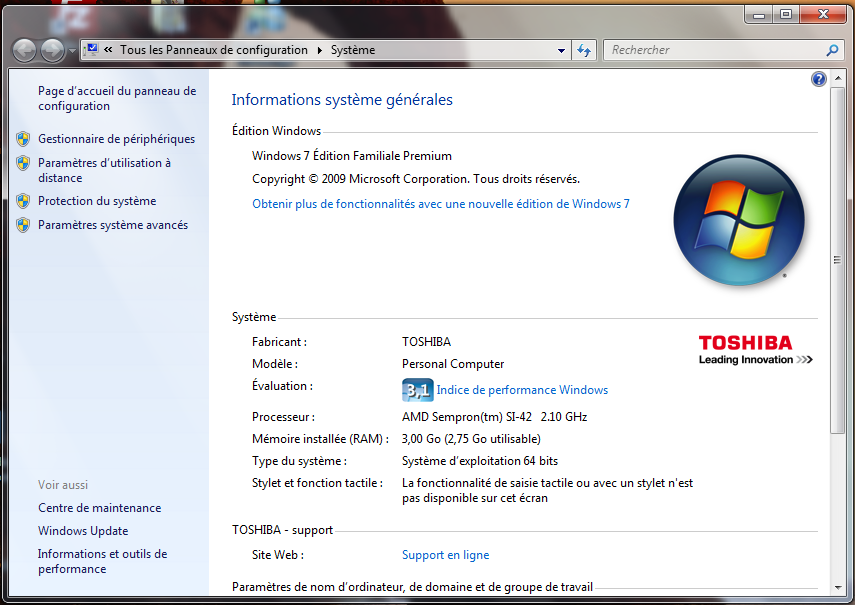This screenshot has width=855, height=605.
Task: Open the 'Support en ligne' link
Action: (x=445, y=555)
